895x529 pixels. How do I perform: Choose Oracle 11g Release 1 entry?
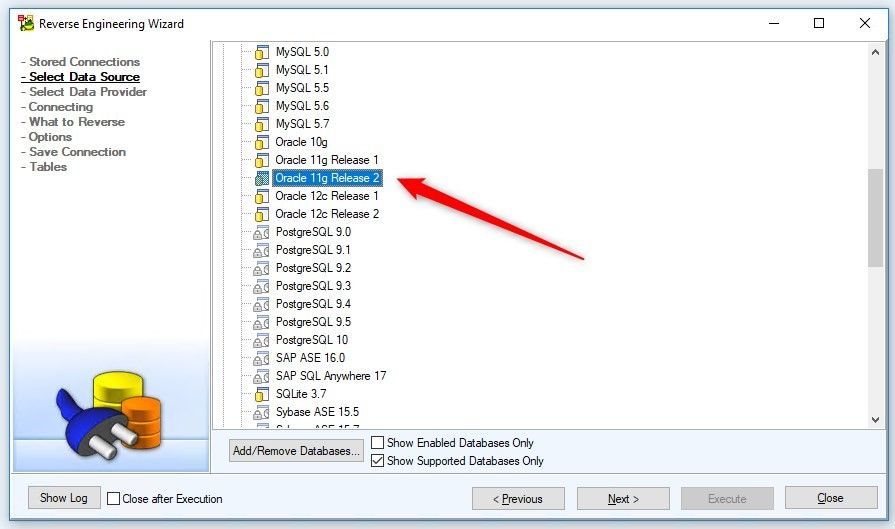326,160
